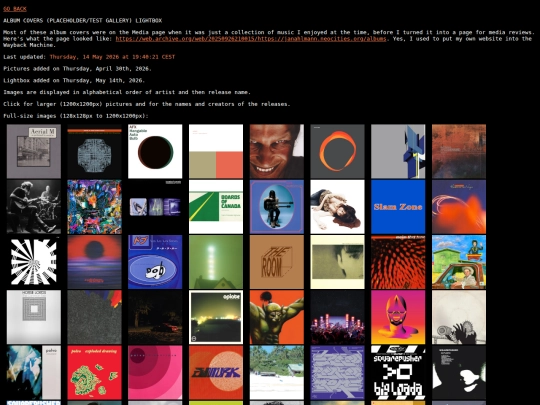Enlarge the grinning face album cover
540x405 pixels.
(277, 151)
